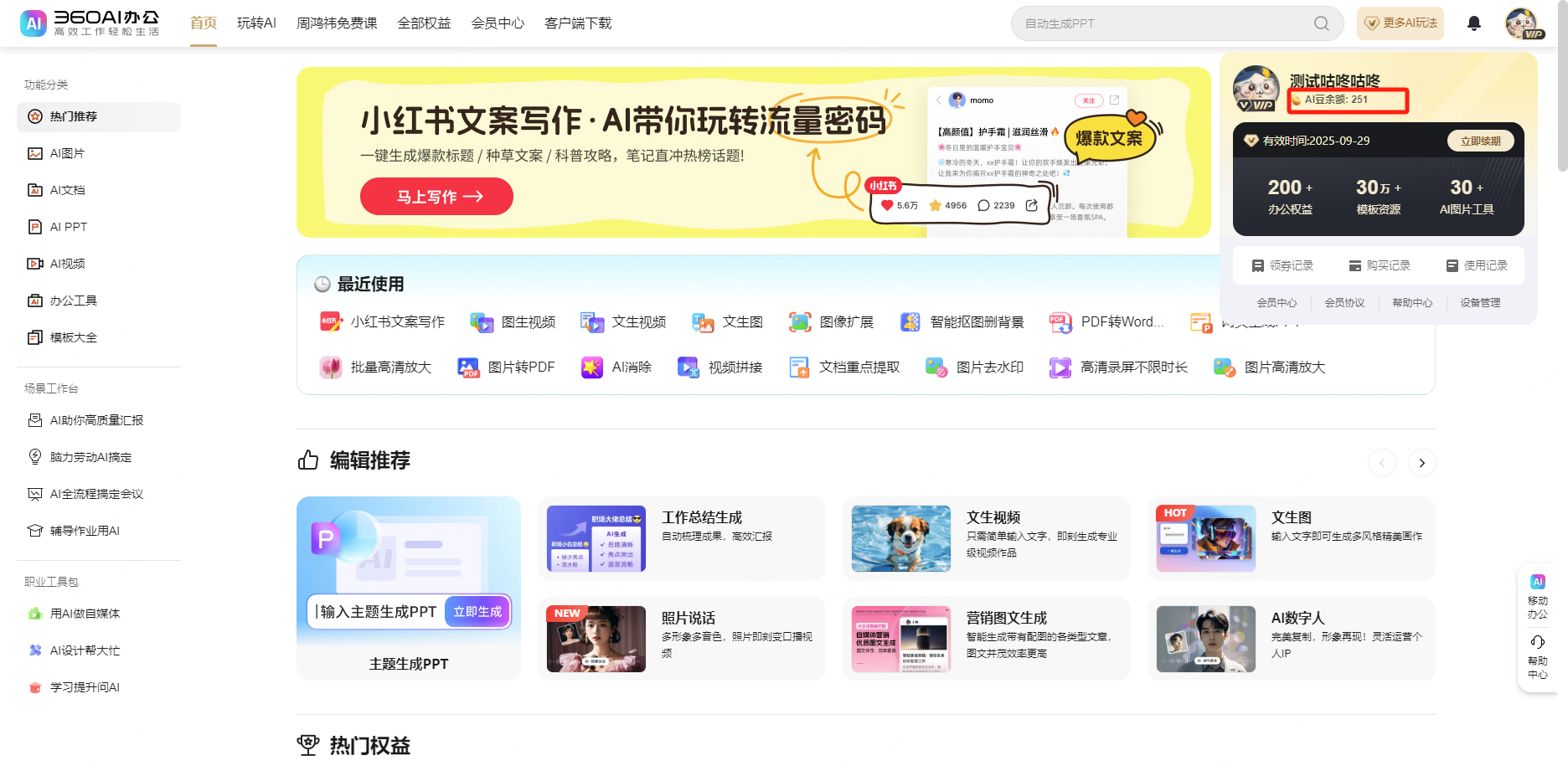Screen dimensions: 1568x776
Task: Open PDF转Word tool icon
Action: pos(1061,321)
